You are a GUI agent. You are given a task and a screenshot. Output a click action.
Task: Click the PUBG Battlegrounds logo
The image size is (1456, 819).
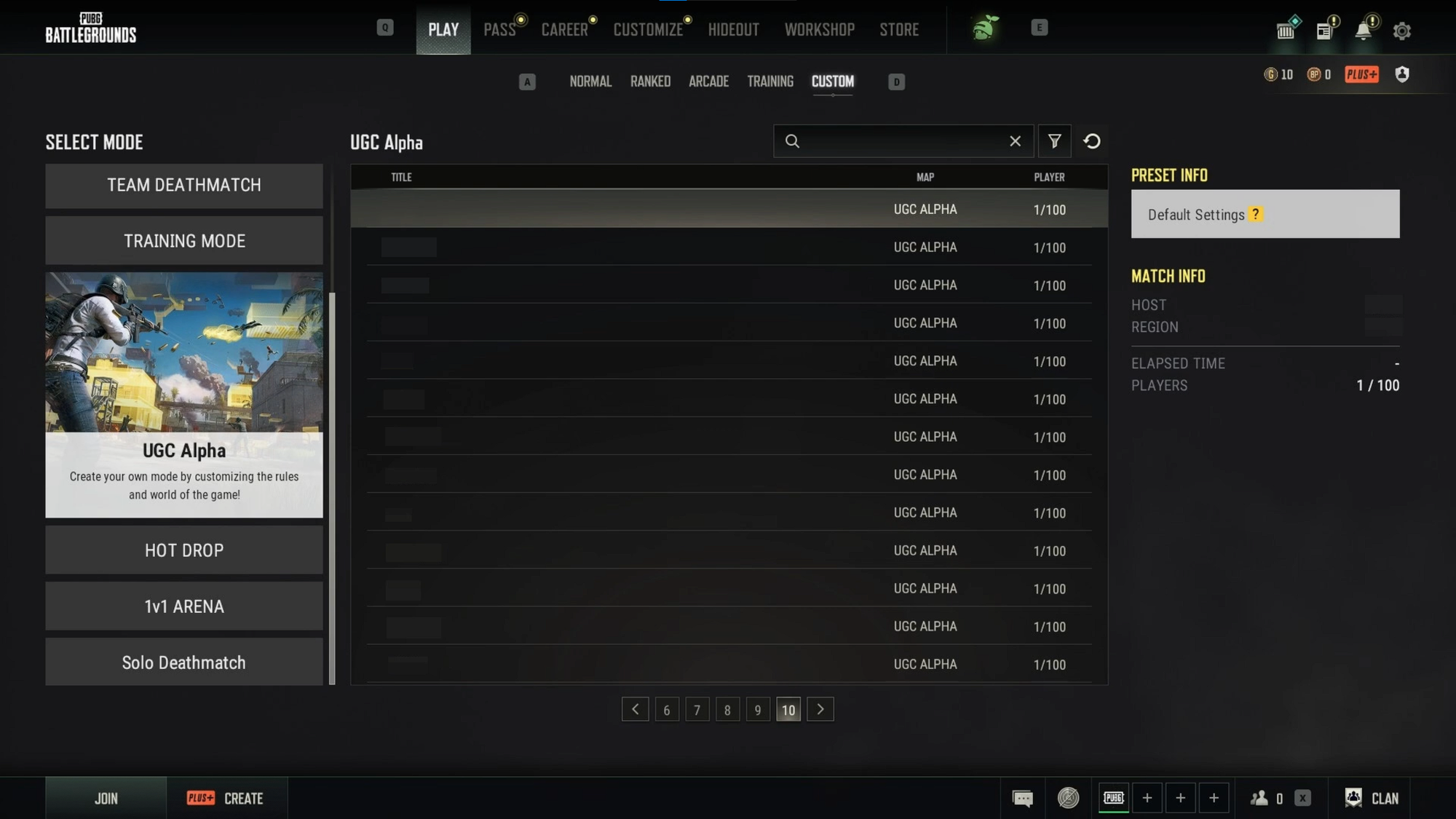91,28
